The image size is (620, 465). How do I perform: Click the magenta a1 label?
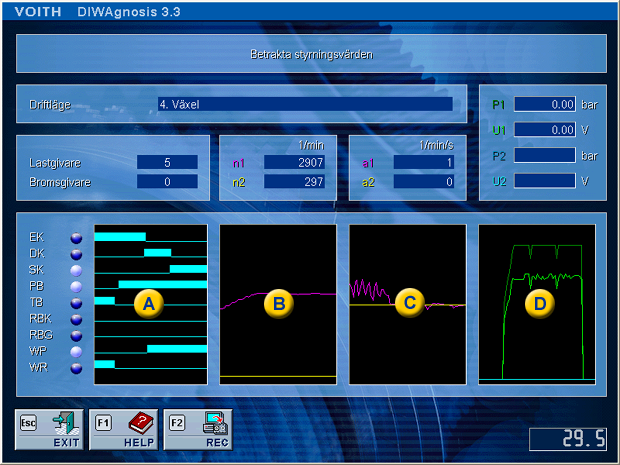(368, 163)
